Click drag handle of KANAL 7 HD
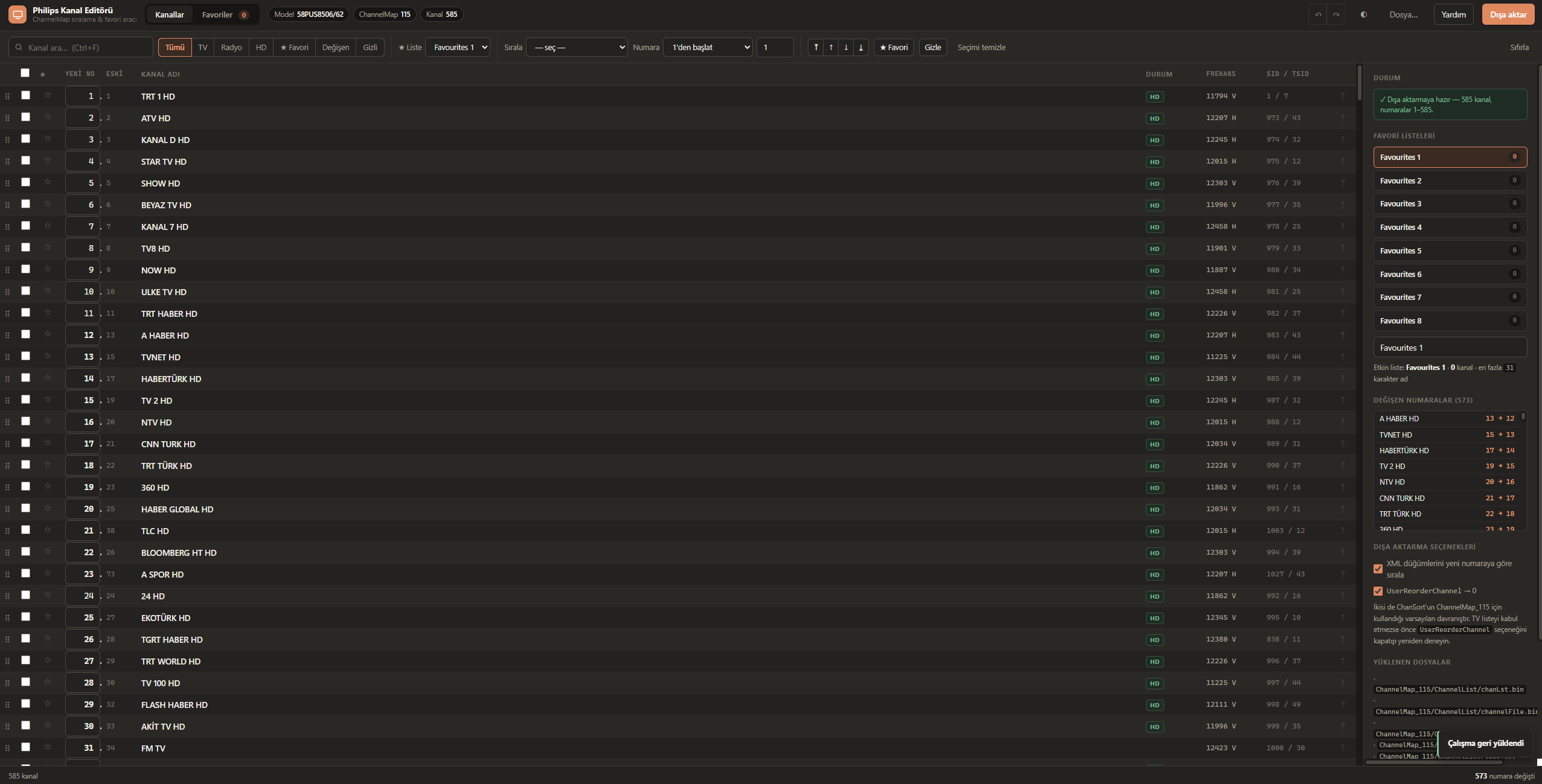This screenshot has width=1542, height=784. [7, 227]
